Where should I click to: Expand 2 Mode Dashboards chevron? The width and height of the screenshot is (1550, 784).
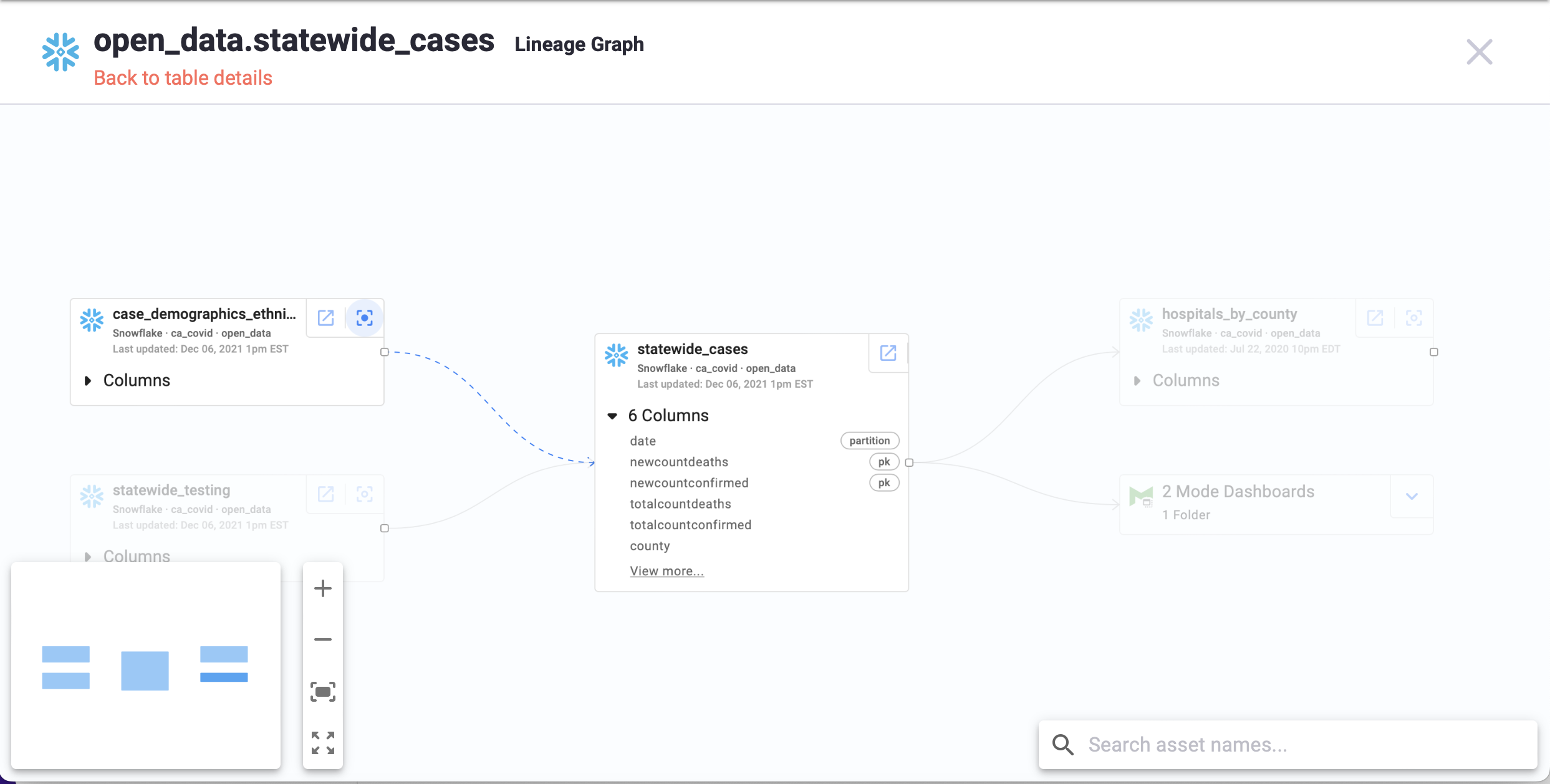coord(1412,496)
